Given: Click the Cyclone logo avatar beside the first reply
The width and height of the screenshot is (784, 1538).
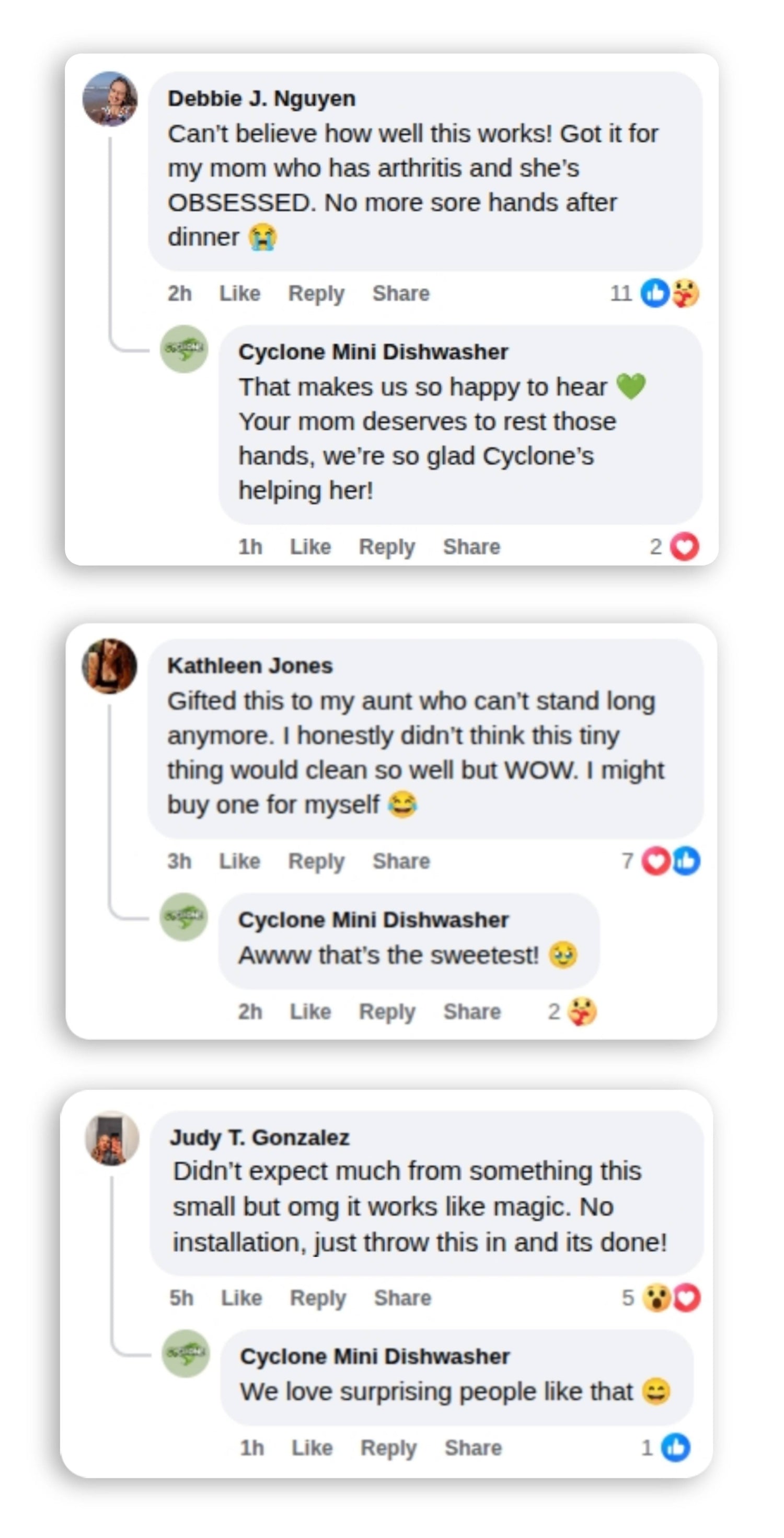Looking at the screenshot, I should pos(184,349).
